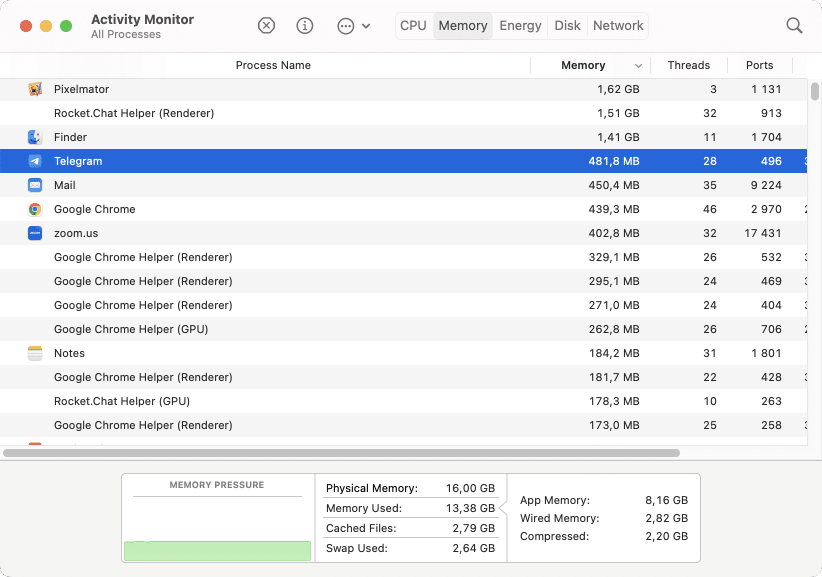Click the Pixelmator app icon
822x577 pixels.
coord(35,89)
